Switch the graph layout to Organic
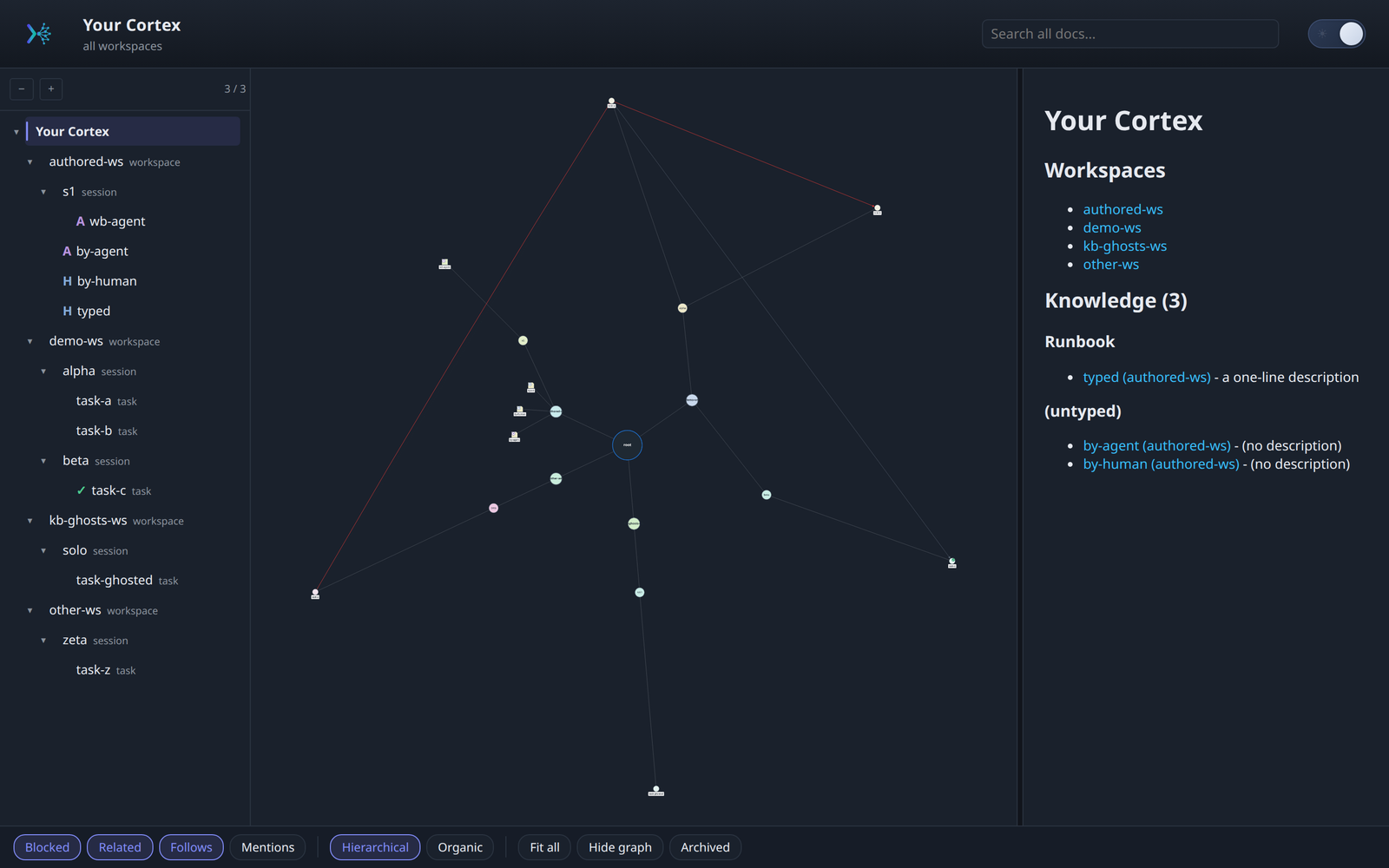The height and width of the screenshot is (868, 1389). (460, 847)
